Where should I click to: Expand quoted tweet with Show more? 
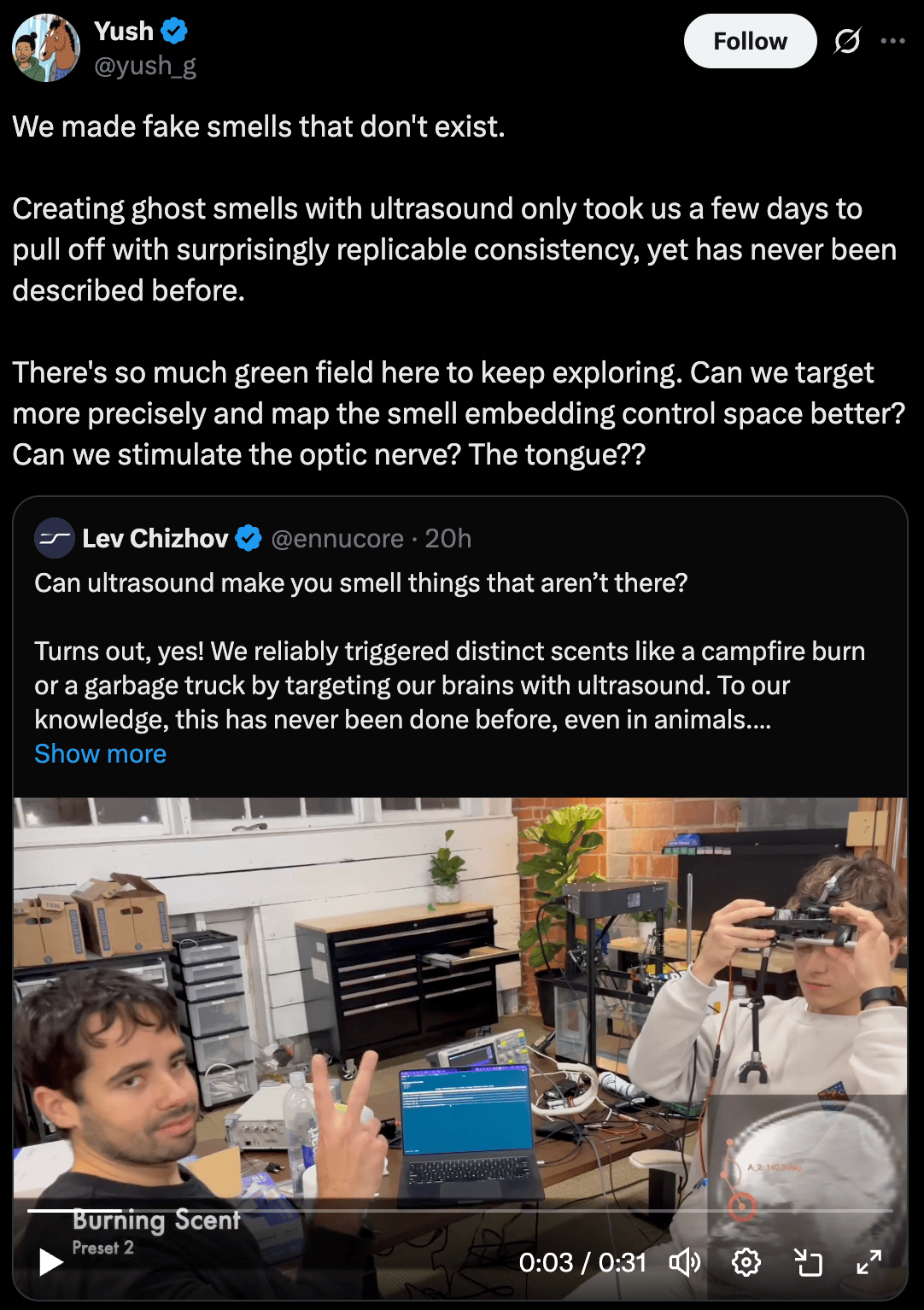point(100,754)
